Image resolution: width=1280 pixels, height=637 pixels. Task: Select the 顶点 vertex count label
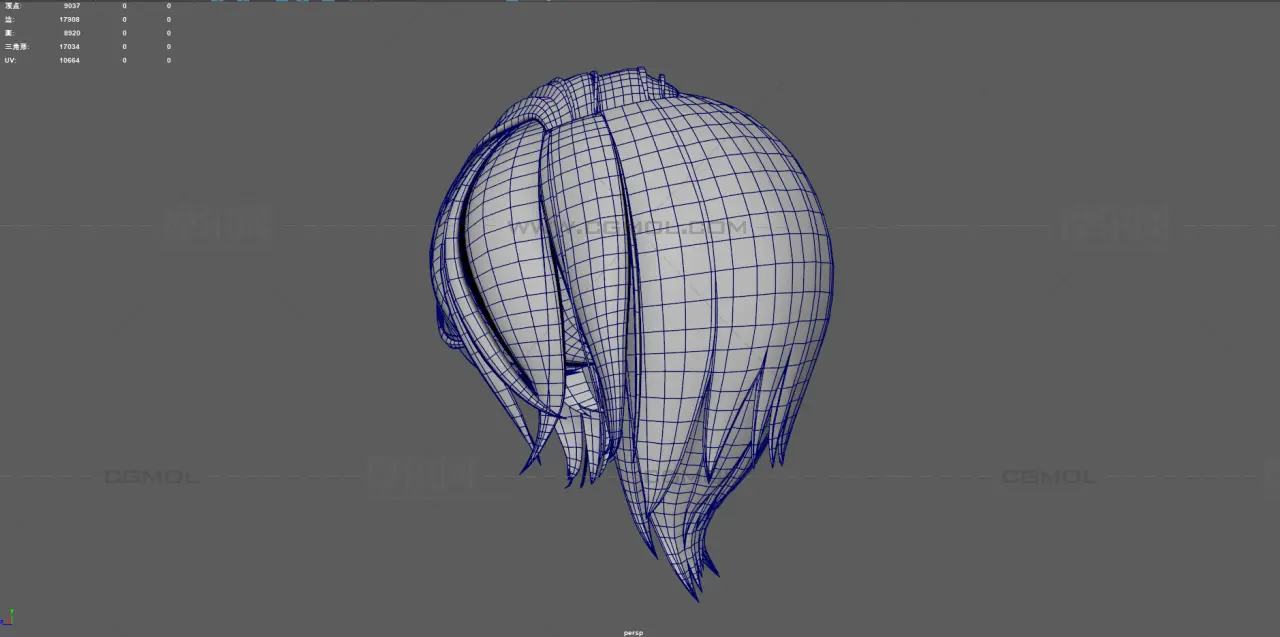13,6
